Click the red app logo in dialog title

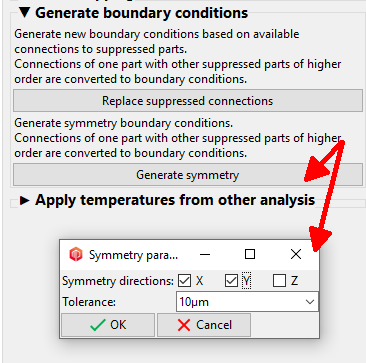pos(75,255)
